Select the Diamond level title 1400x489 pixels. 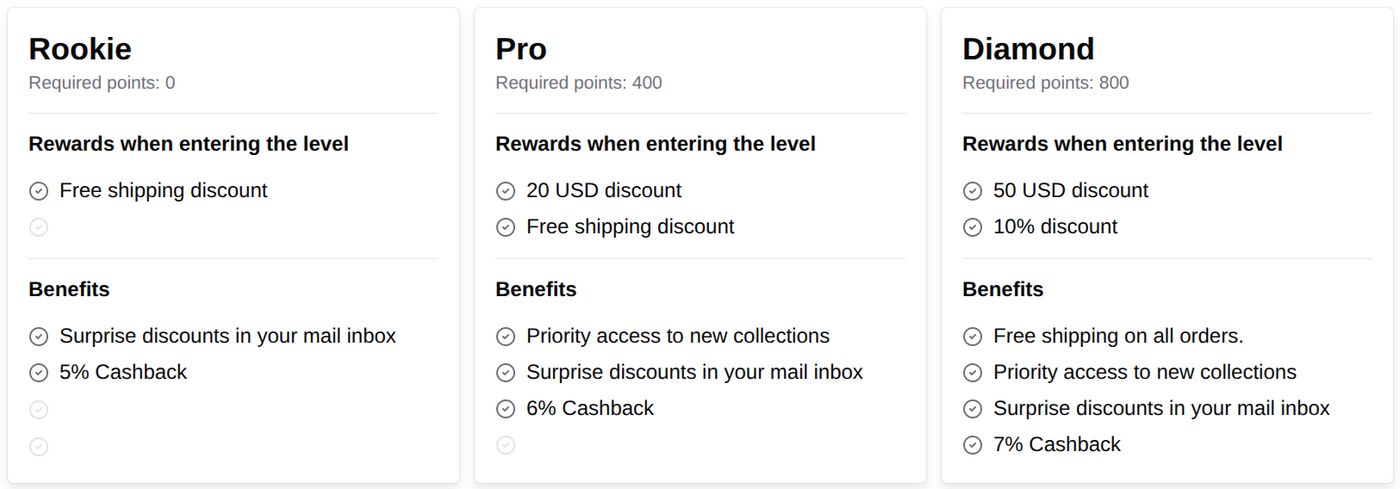click(x=1028, y=49)
